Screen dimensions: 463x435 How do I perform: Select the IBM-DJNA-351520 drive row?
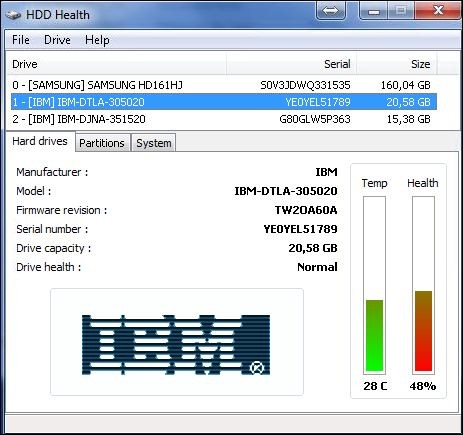point(222,119)
